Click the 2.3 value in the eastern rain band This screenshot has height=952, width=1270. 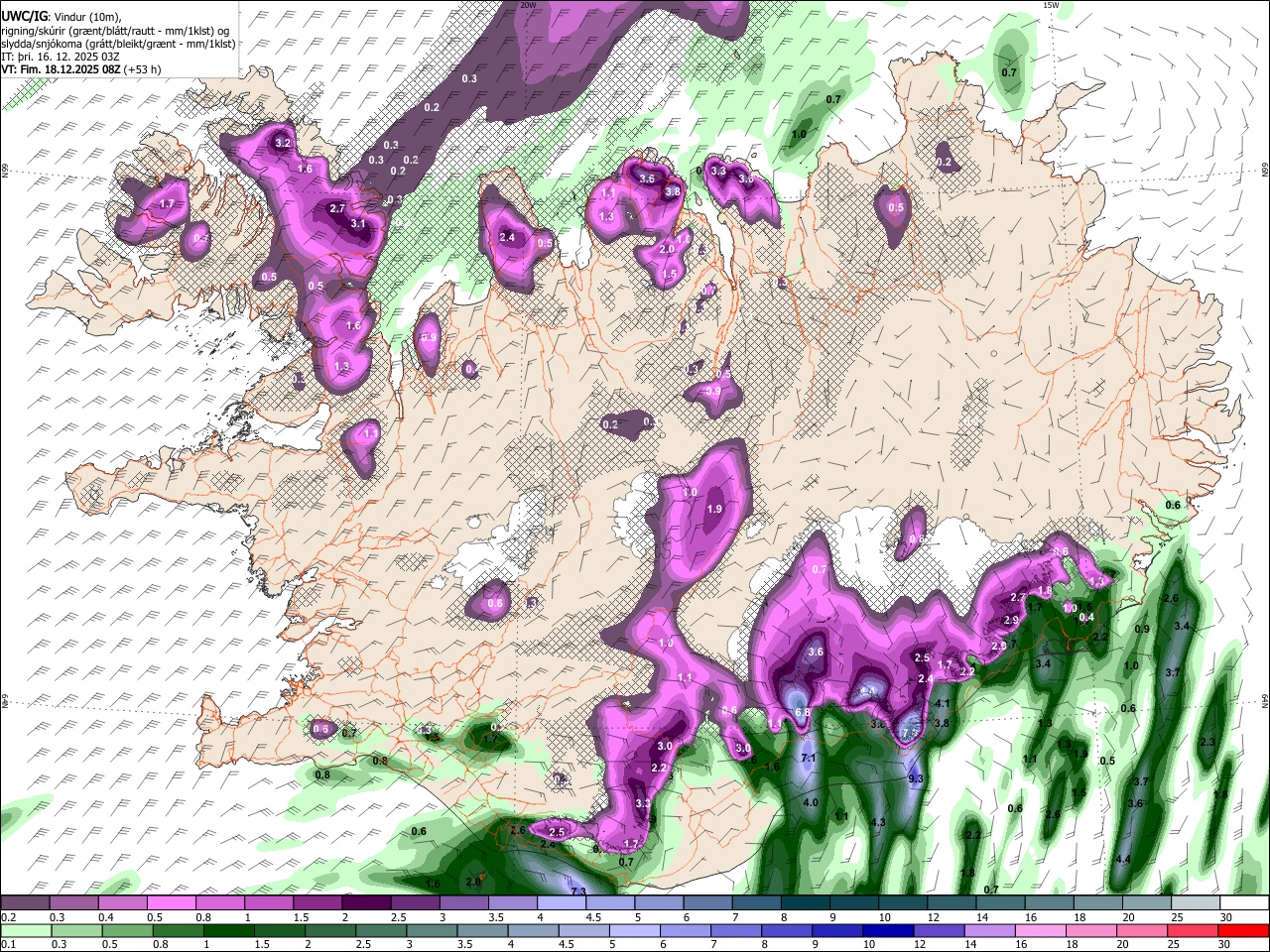1207,742
